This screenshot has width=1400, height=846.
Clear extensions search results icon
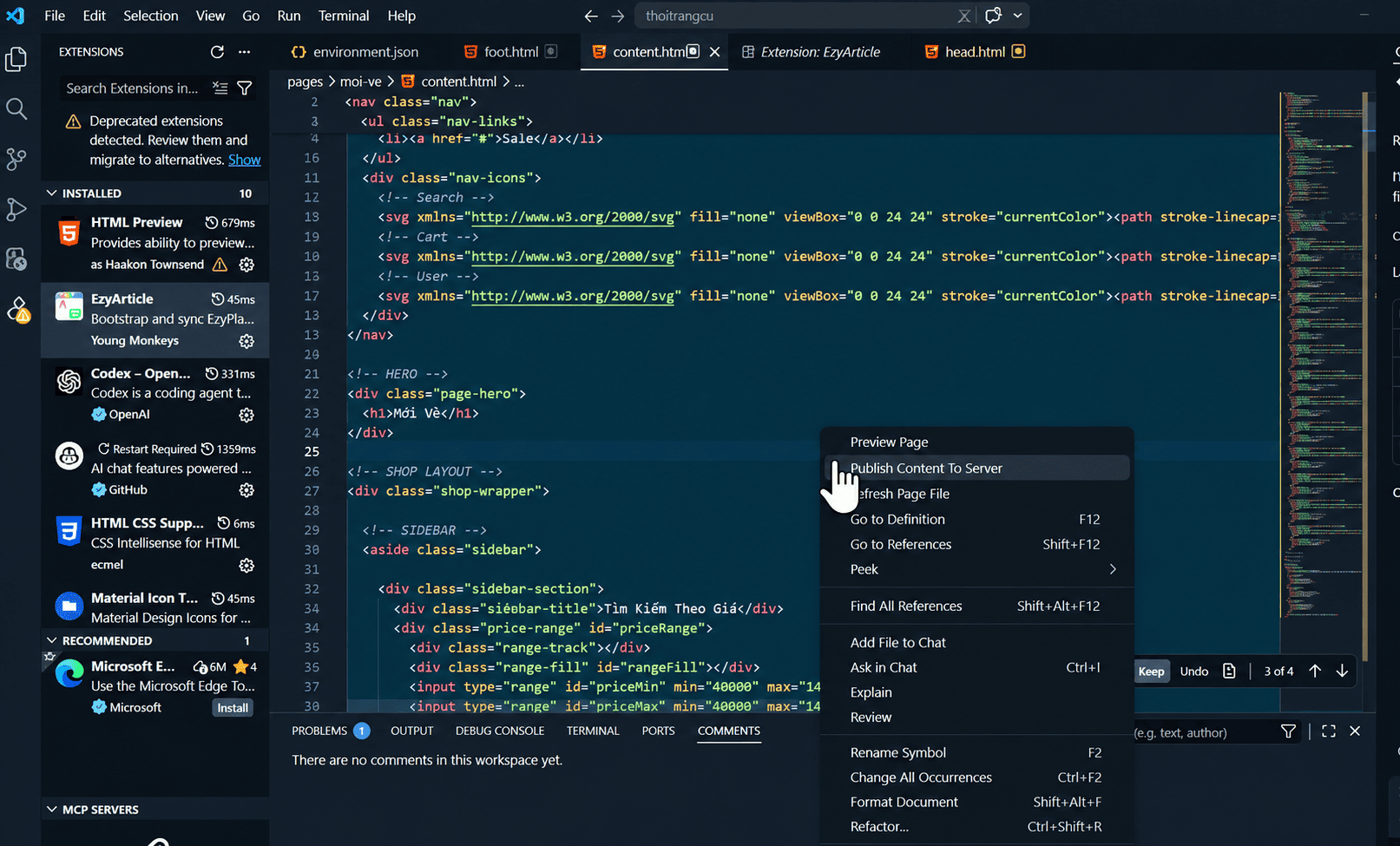[220, 89]
